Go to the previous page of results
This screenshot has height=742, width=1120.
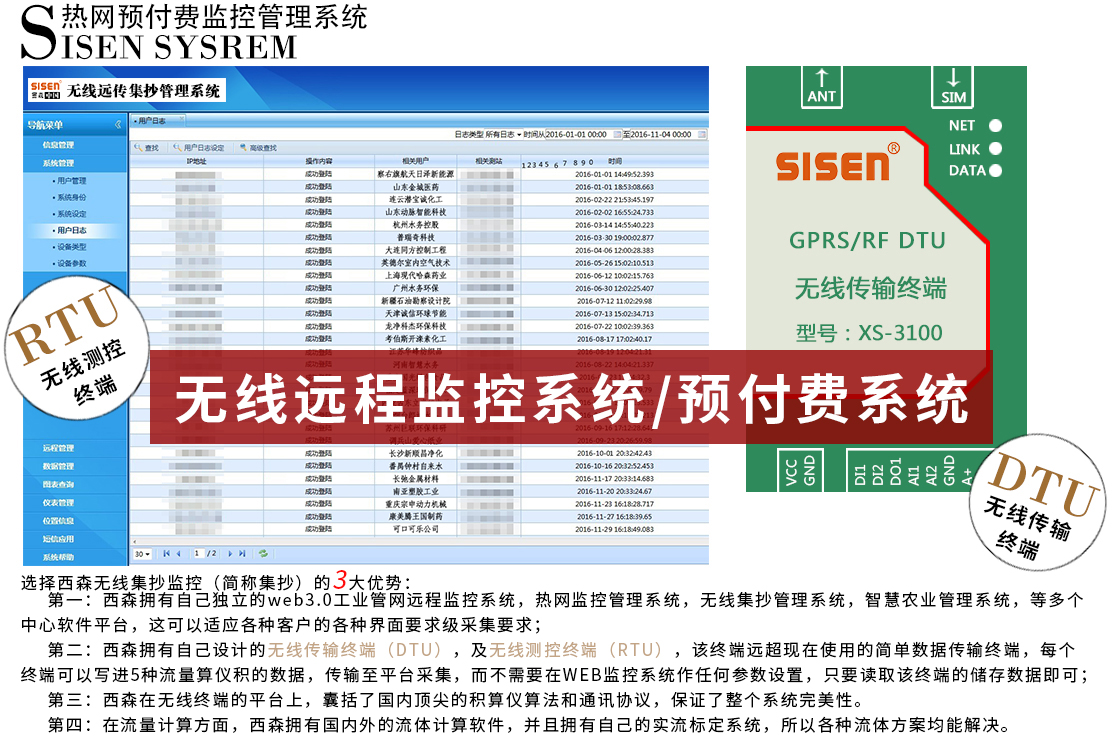pyautogui.click(x=178, y=553)
